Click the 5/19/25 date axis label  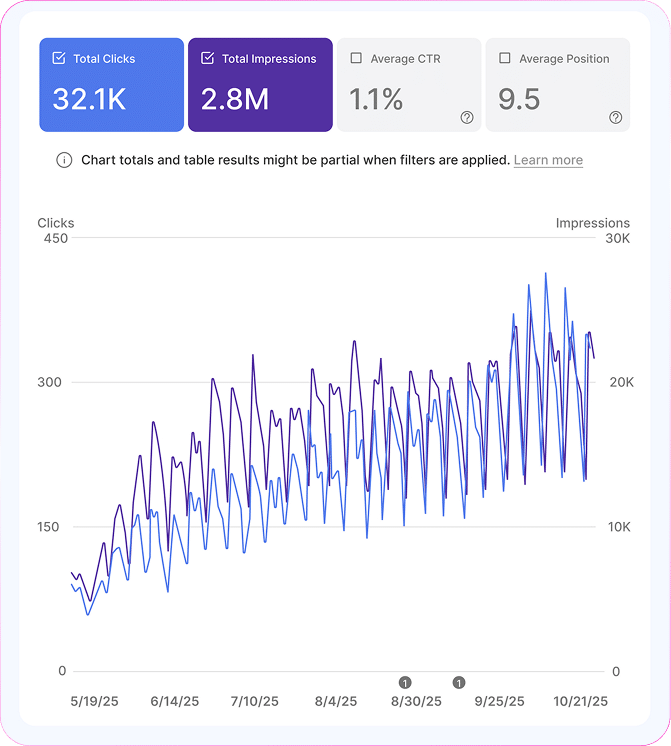[x=93, y=701]
